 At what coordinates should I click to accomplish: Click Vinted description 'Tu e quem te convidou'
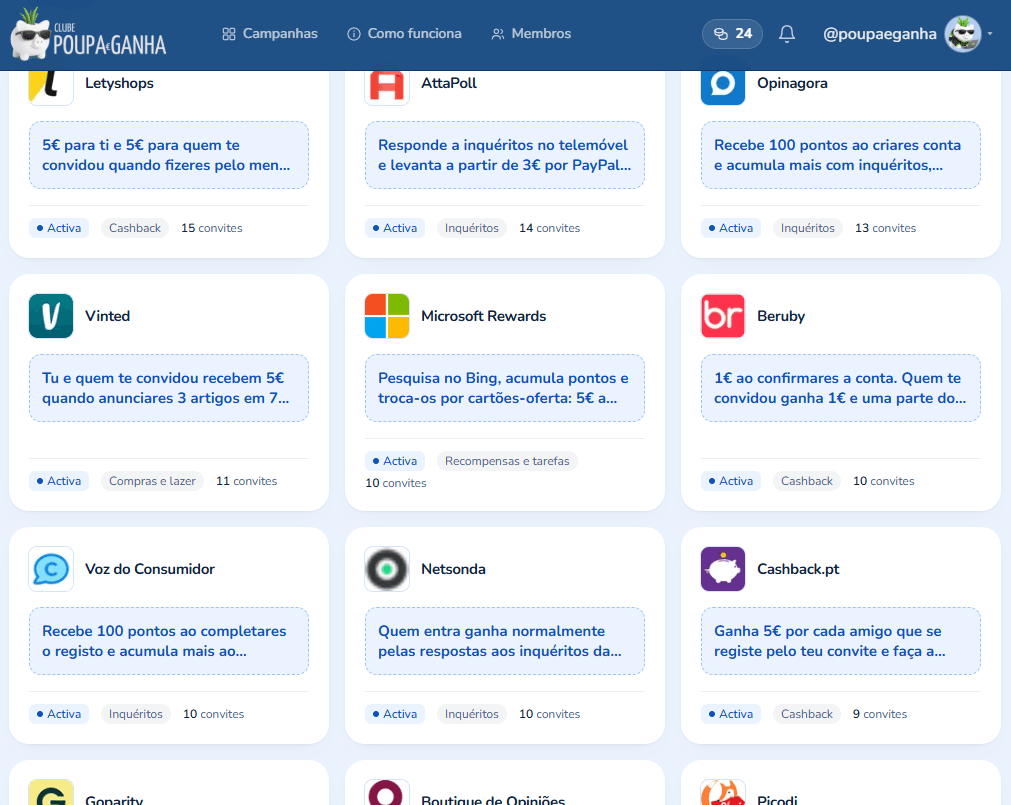[x=169, y=388]
